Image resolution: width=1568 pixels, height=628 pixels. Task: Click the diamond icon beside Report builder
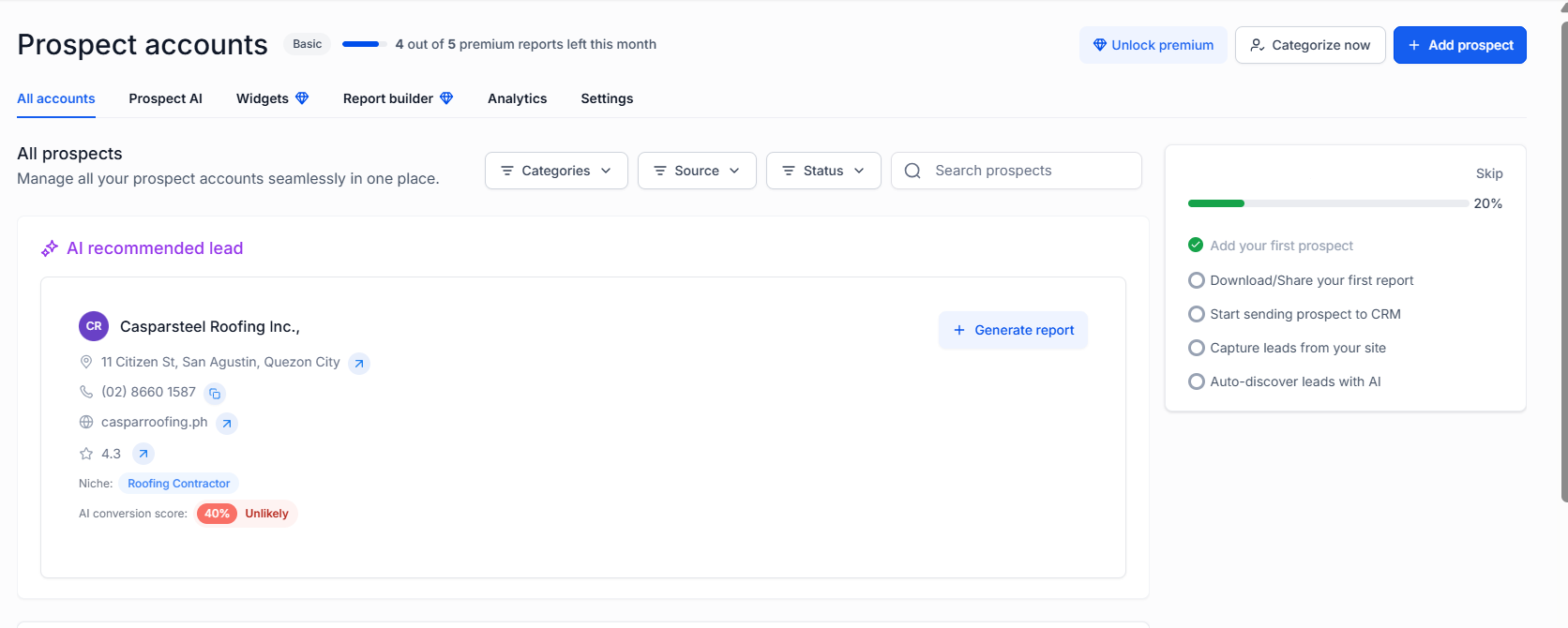(x=446, y=98)
